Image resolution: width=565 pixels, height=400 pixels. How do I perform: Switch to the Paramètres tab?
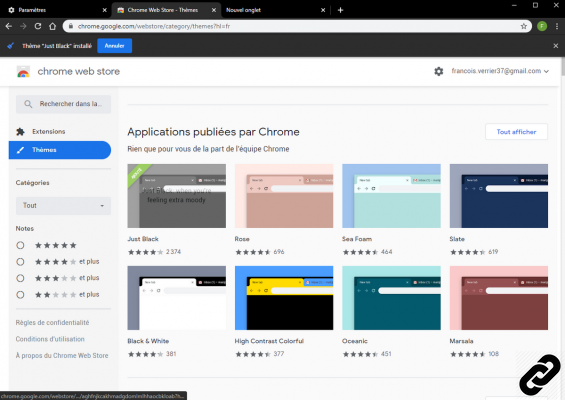[x=56, y=10]
